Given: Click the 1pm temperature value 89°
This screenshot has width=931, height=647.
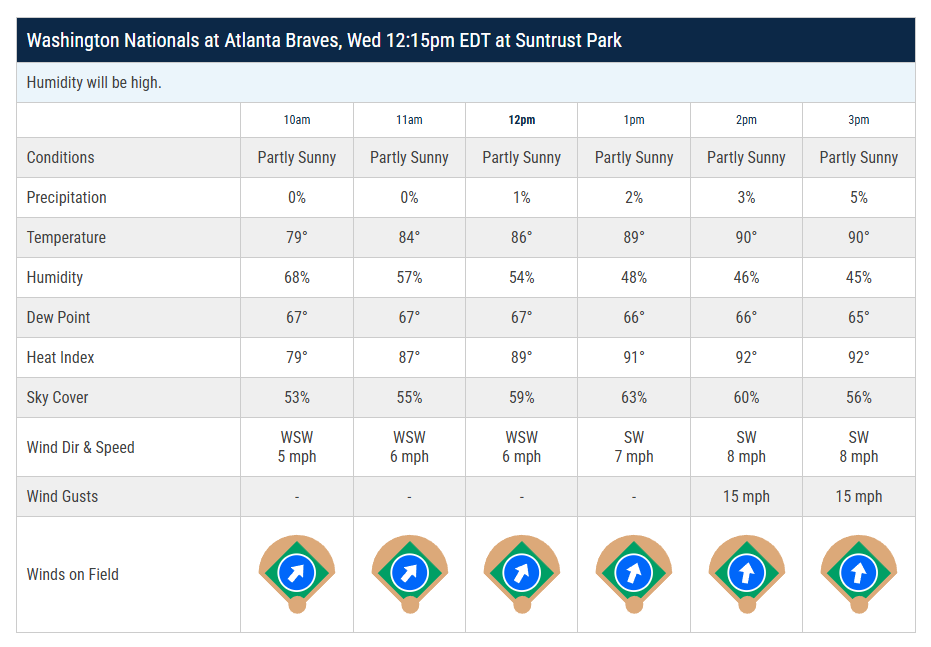Looking at the screenshot, I should (x=634, y=238).
